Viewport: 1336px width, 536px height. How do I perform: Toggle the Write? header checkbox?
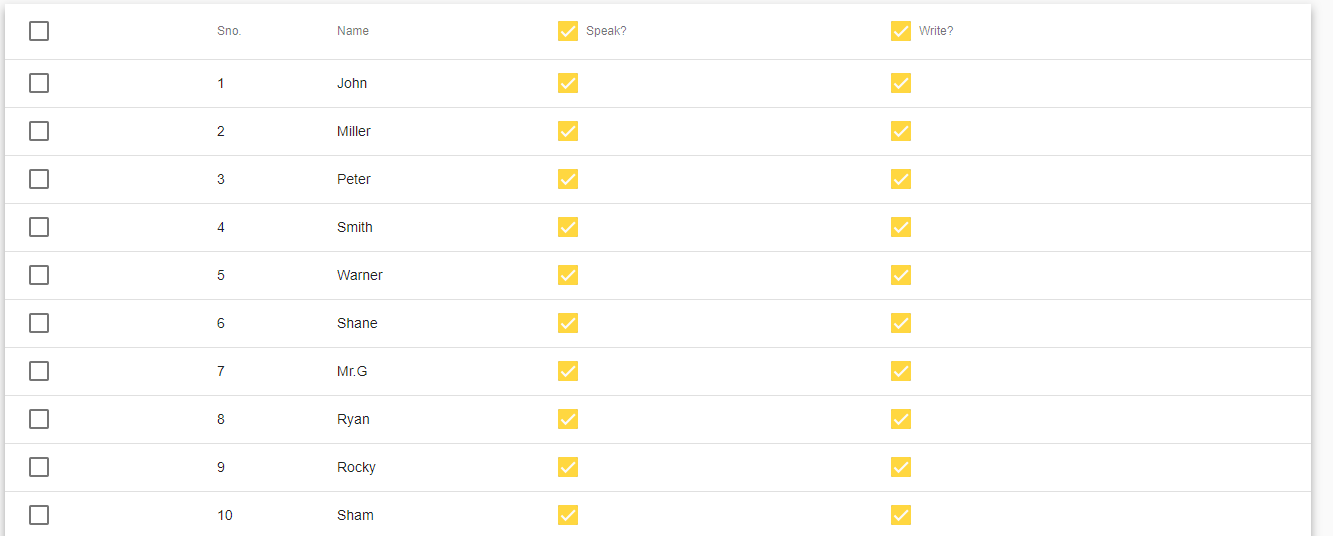click(901, 31)
